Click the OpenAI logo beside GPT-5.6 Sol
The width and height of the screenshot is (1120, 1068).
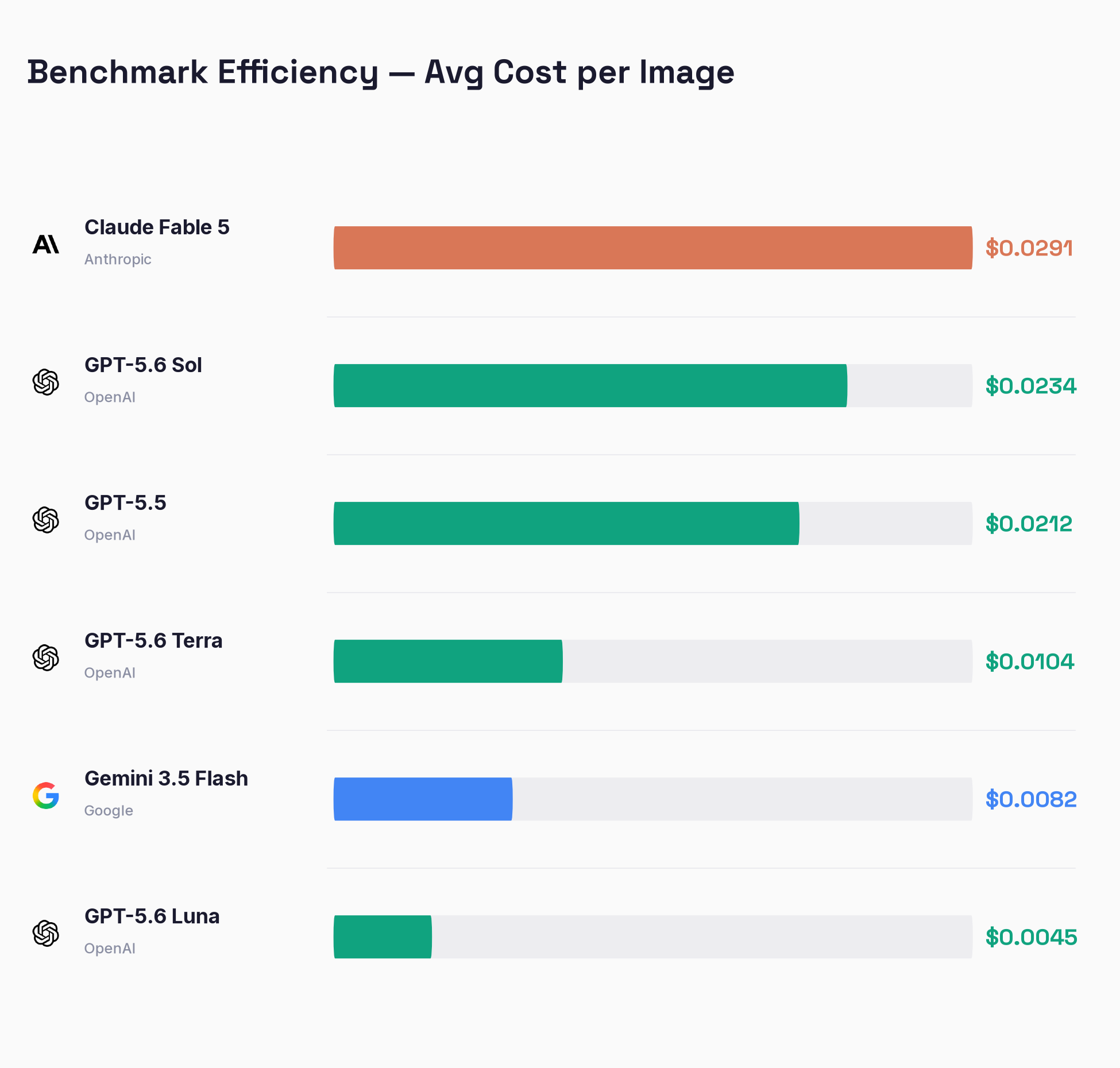(46, 382)
